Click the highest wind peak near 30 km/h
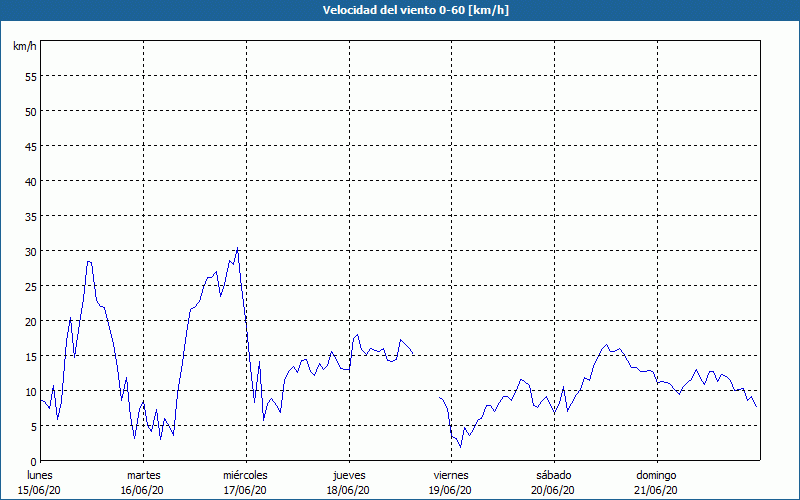This screenshot has height=500, width=800. pyautogui.click(x=238, y=248)
